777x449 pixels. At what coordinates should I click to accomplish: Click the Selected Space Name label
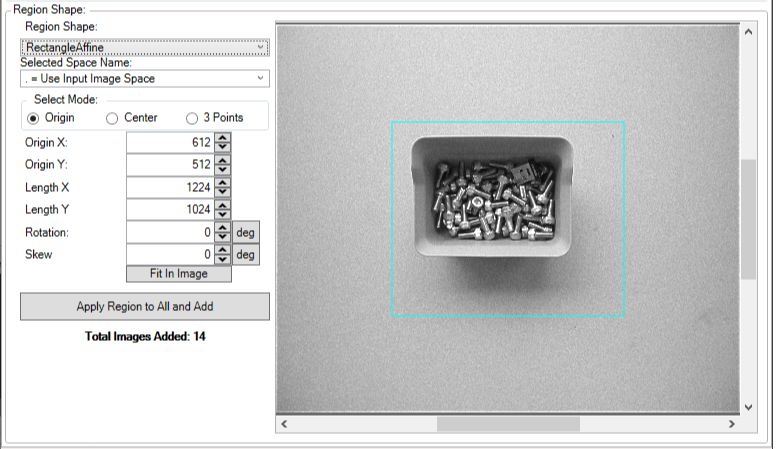coord(76,62)
